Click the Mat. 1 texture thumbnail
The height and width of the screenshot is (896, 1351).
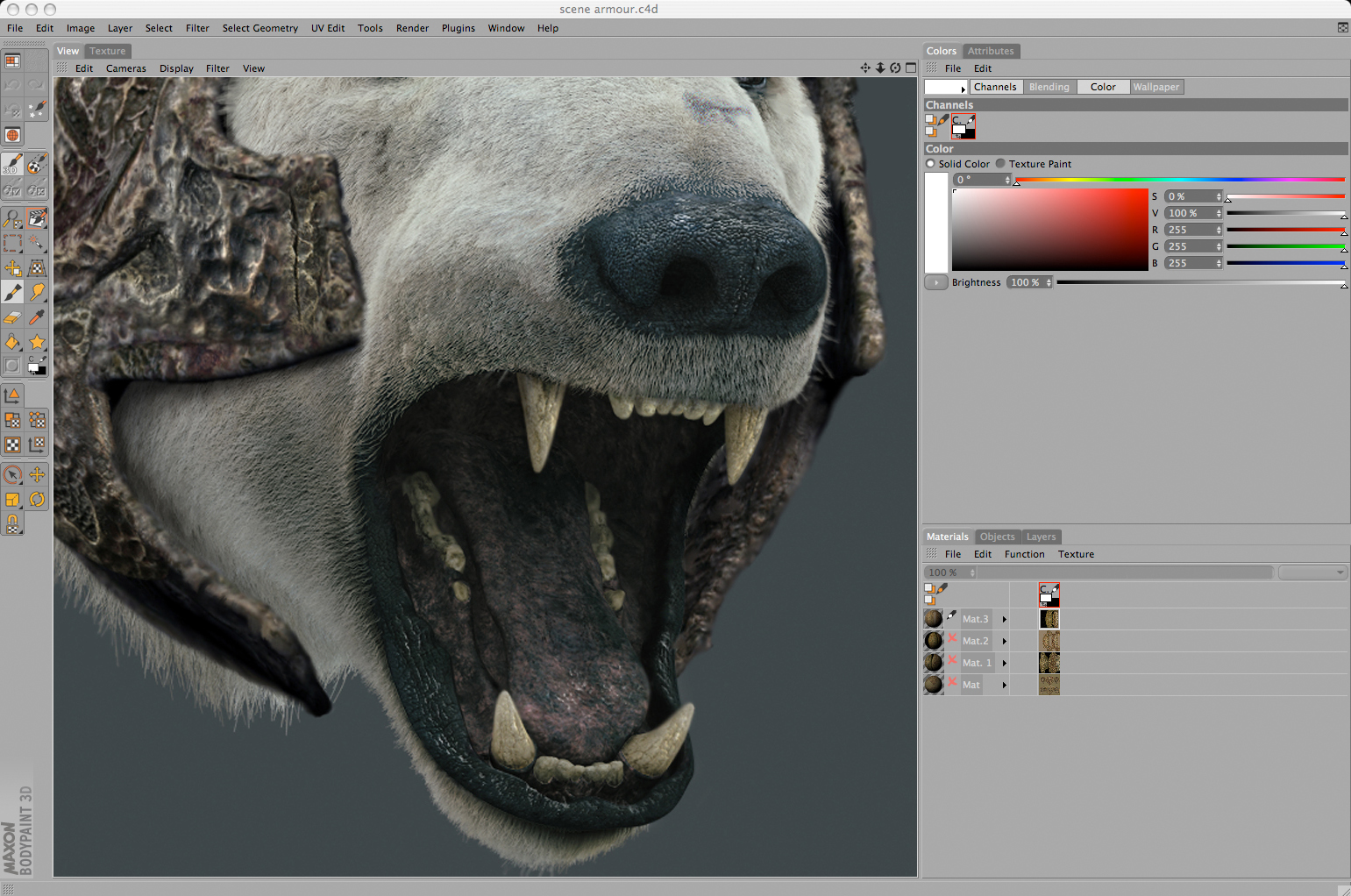[1049, 663]
